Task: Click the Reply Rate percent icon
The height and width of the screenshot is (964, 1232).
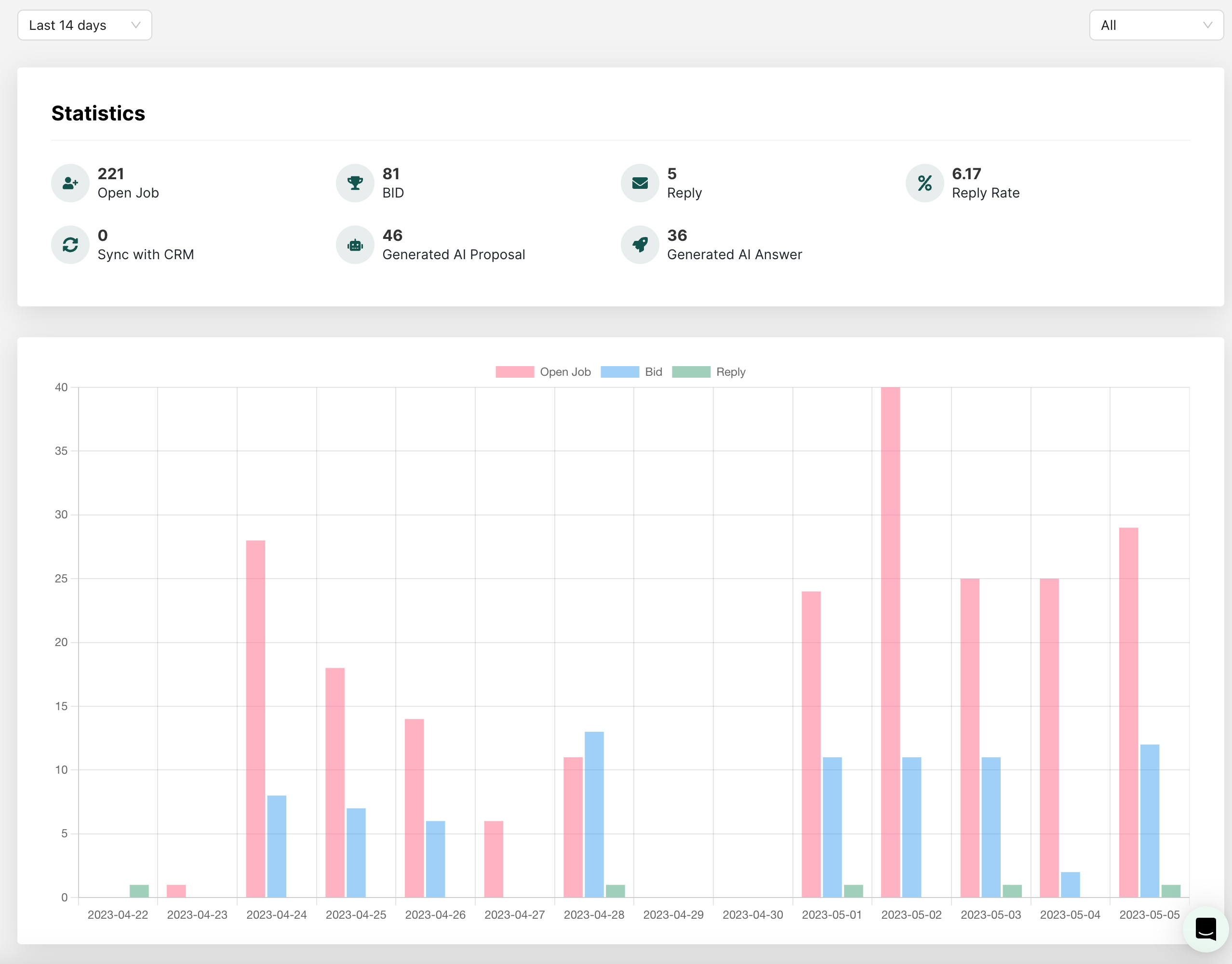Action: (x=924, y=183)
